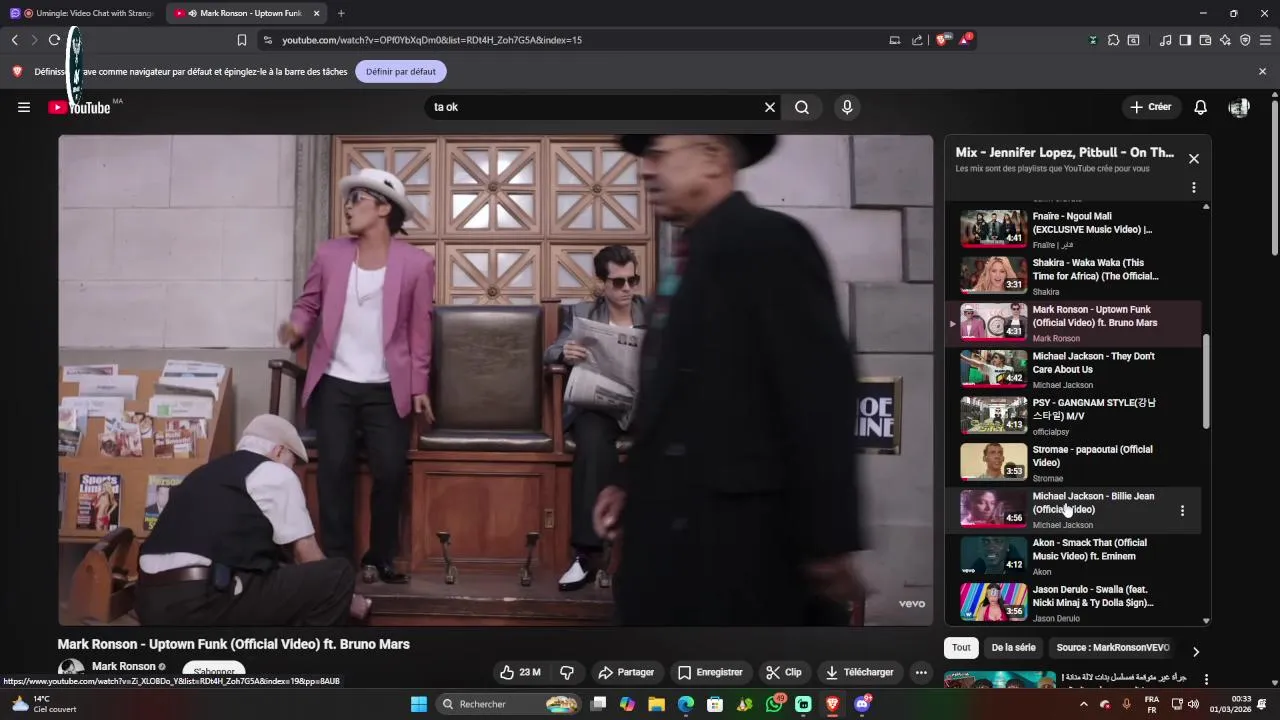Open the account avatar menu

coord(1239,107)
